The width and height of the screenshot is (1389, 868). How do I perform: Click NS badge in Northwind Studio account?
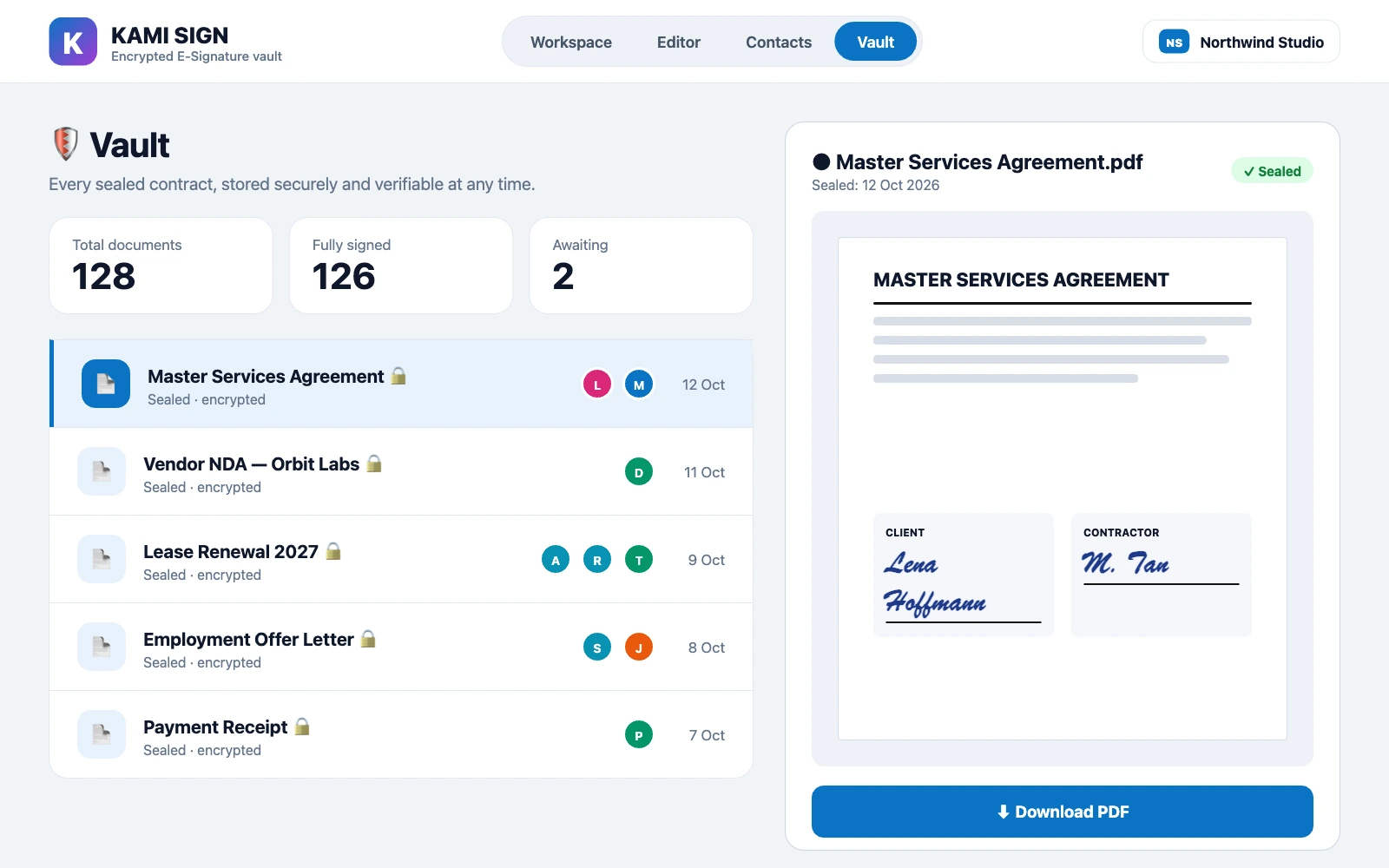[1174, 42]
